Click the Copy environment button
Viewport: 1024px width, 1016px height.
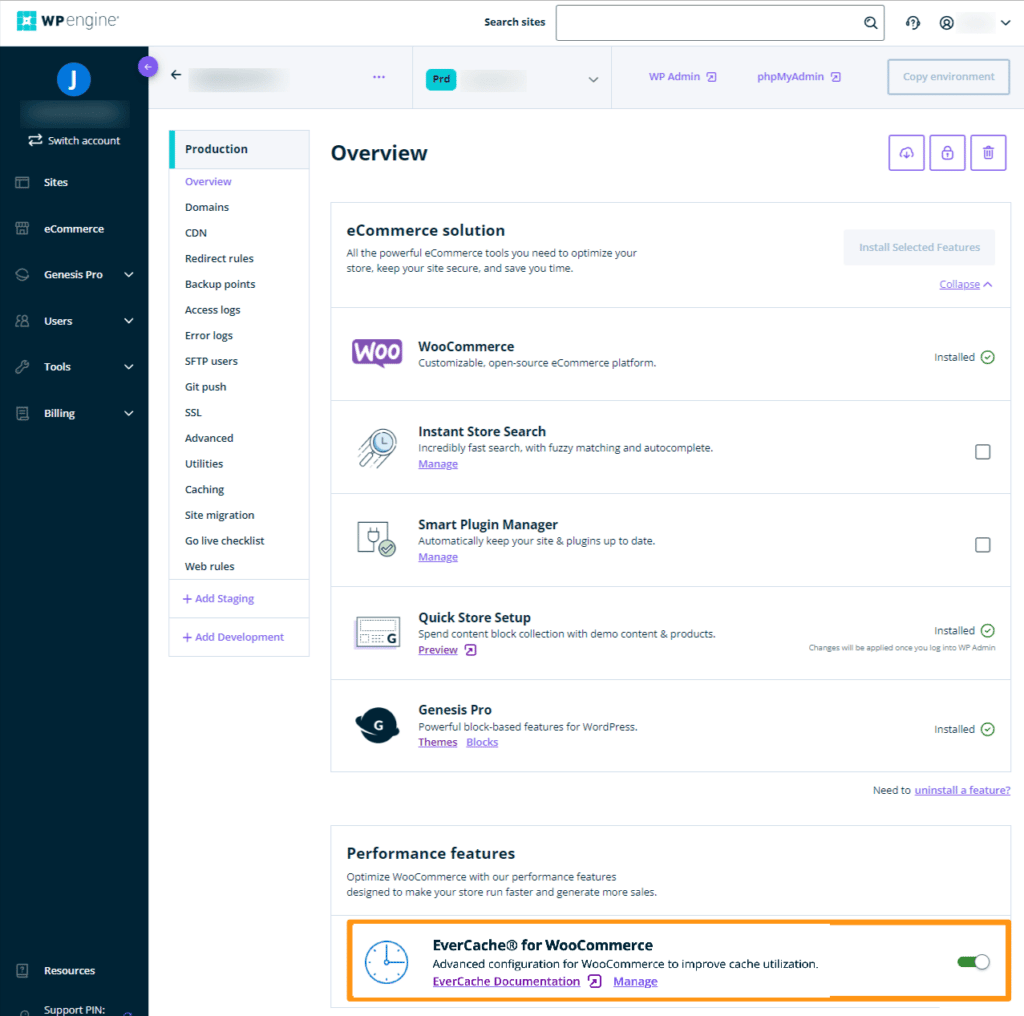click(948, 77)
